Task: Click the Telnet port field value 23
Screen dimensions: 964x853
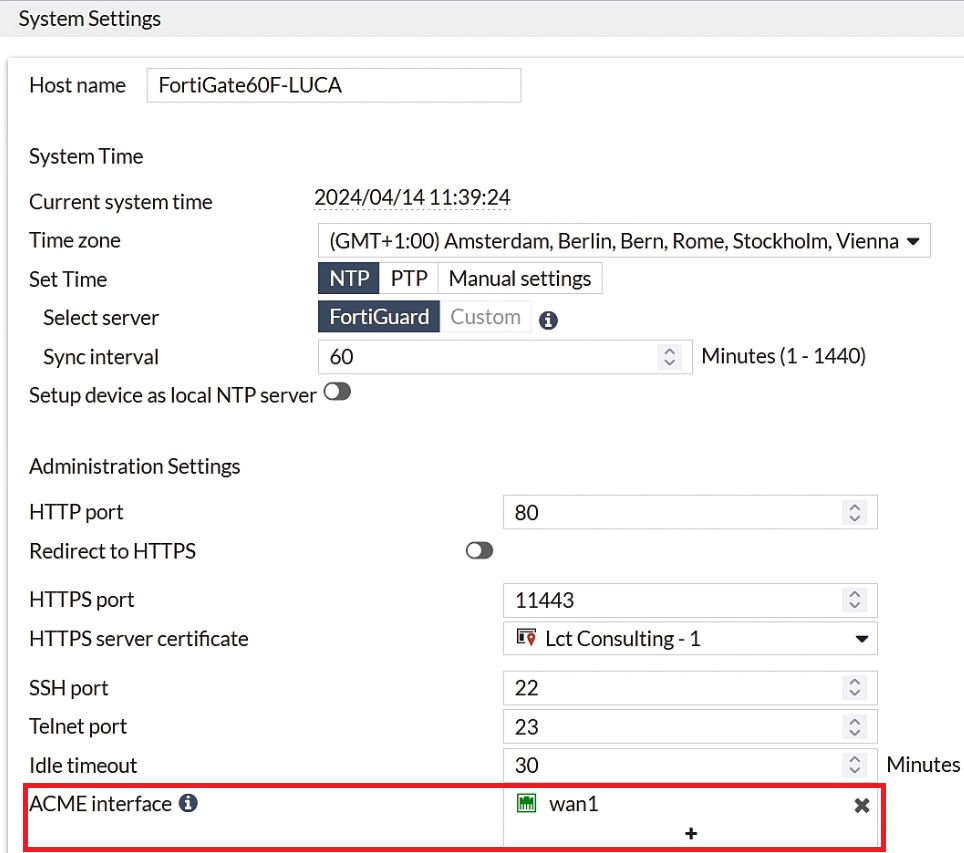Action: (x=526, y=726)
